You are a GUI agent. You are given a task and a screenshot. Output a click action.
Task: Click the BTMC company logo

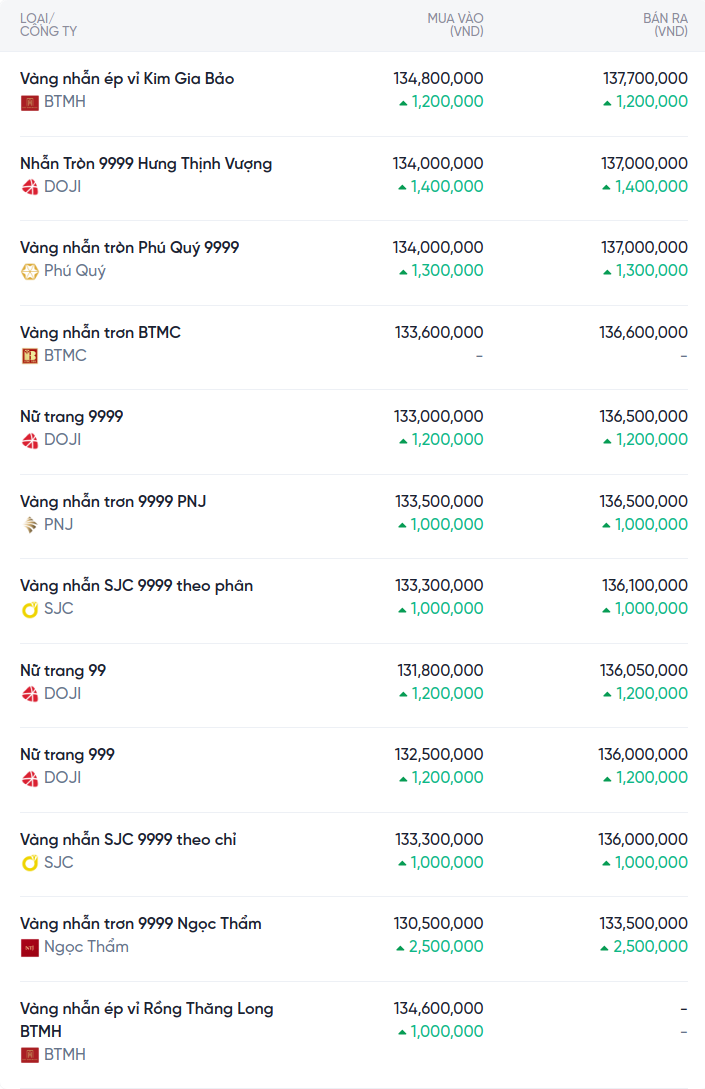30,356
